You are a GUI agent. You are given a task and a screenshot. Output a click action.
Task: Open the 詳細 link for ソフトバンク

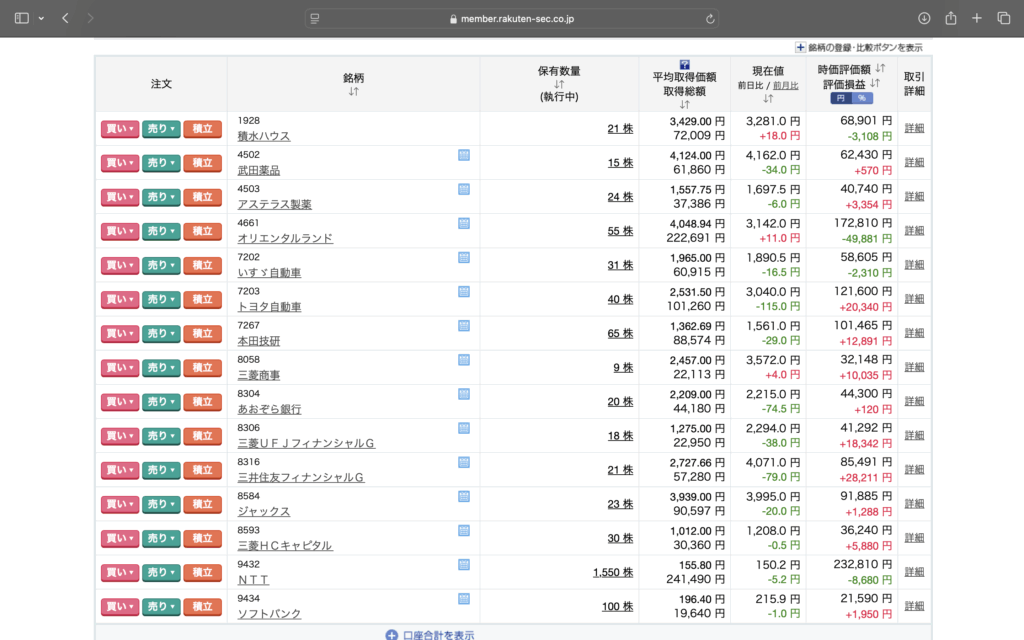click(x=914, y=606)
